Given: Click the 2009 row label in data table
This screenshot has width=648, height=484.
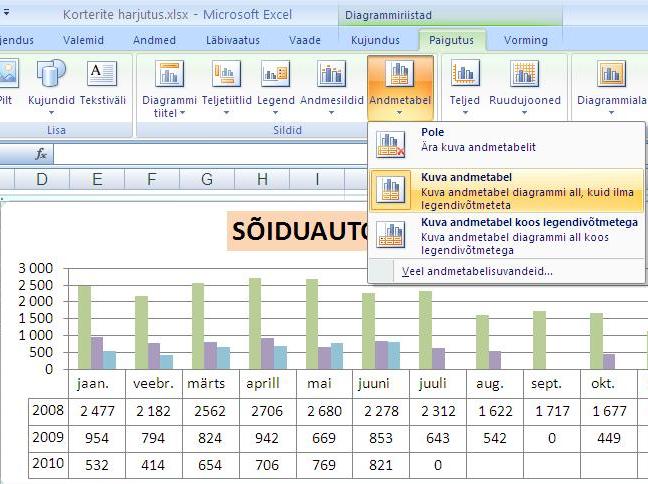Looking at the screenshot, I should click(x=48, y=437).
